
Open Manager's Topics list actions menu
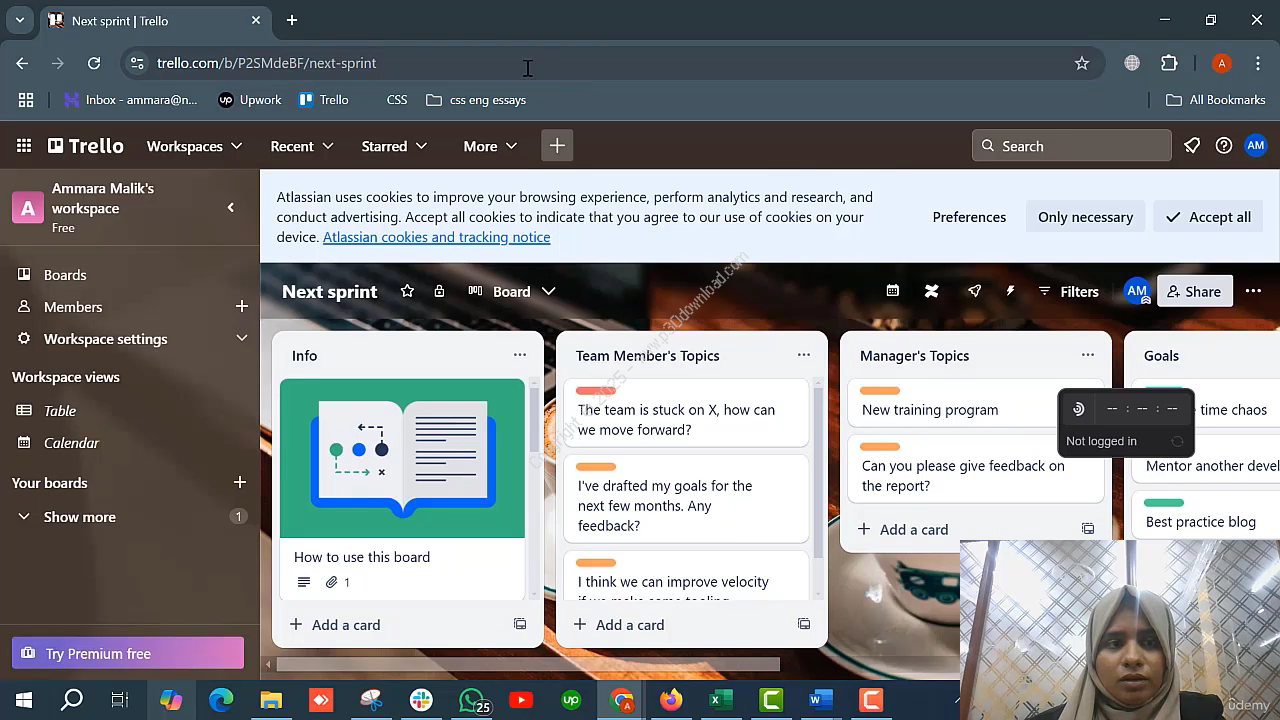[x=1088, y=355]
